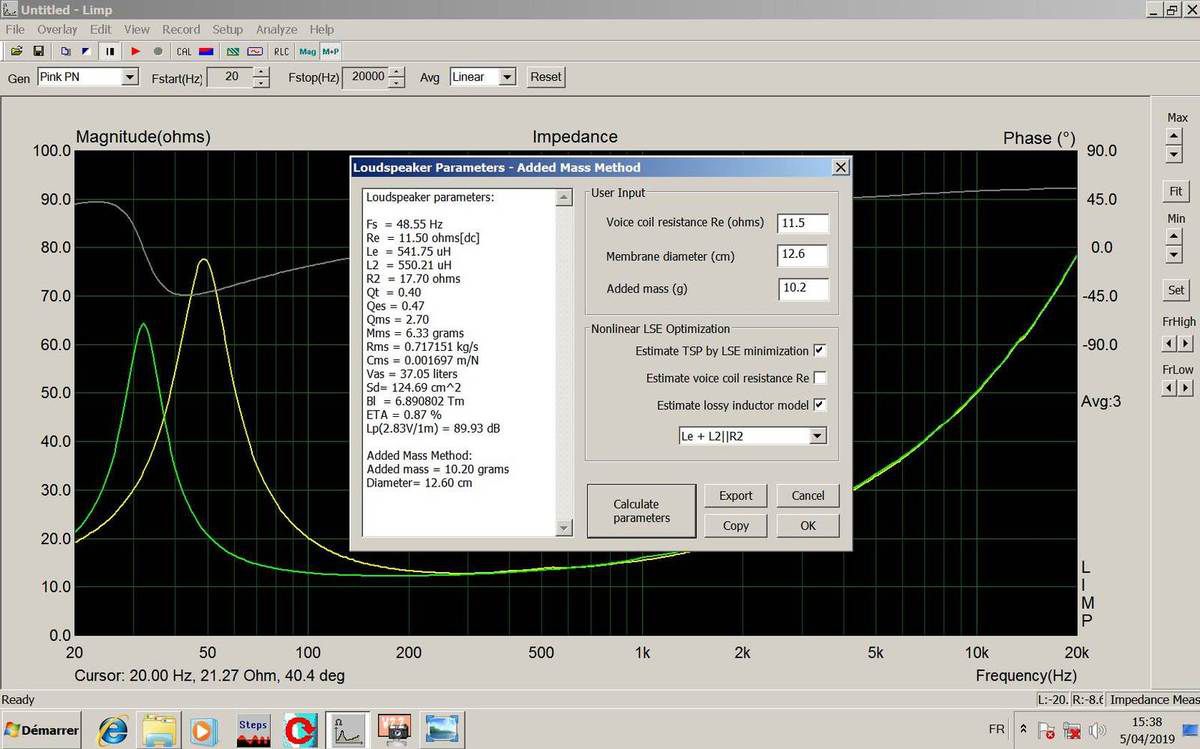Screen dimensions: 1200x749
Task: Open the Avg Linear dropdown
Action: click(x=507, y=77)
